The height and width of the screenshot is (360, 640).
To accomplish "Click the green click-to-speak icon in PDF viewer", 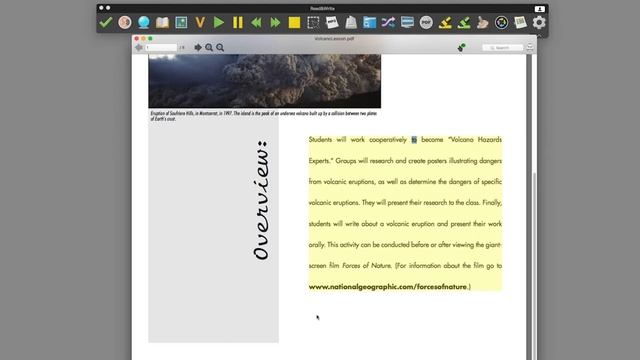I will pos(462,48).
